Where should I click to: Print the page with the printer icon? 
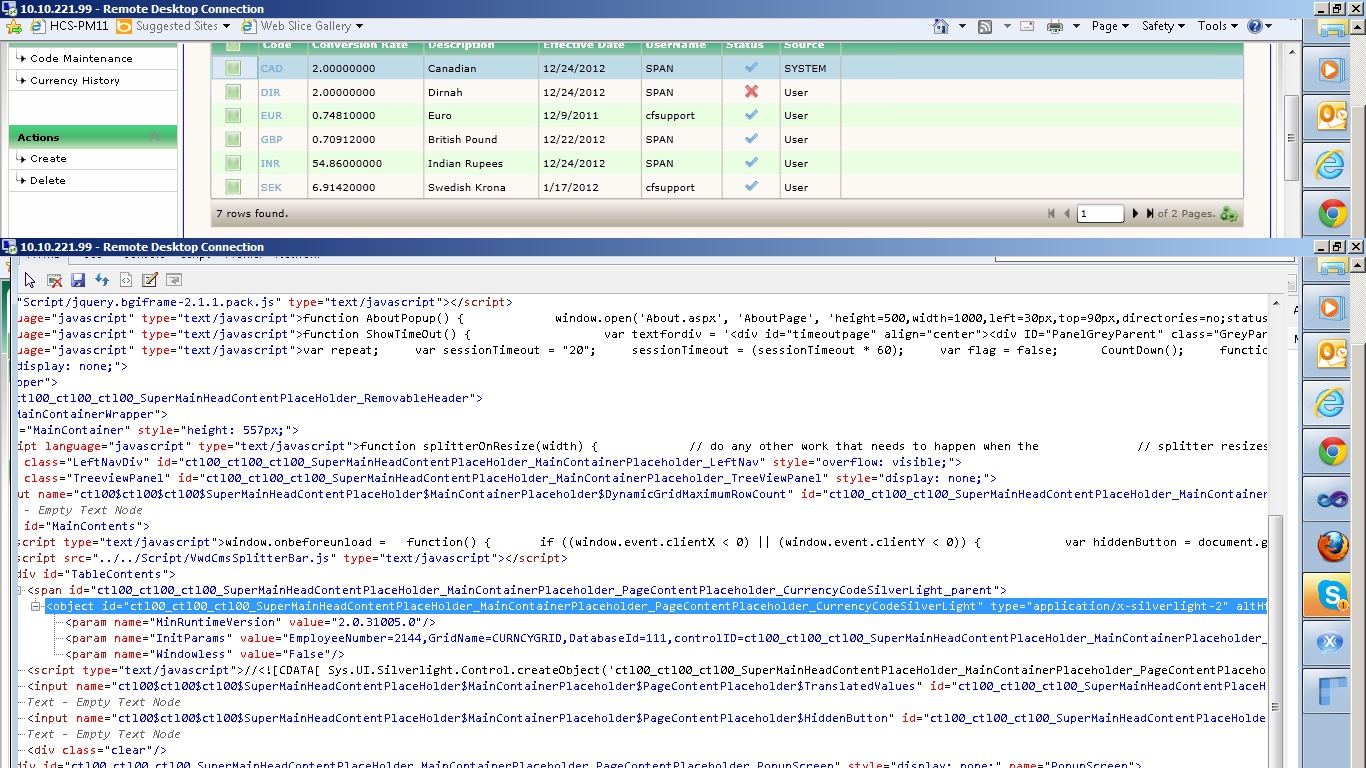pos(1055,26)
